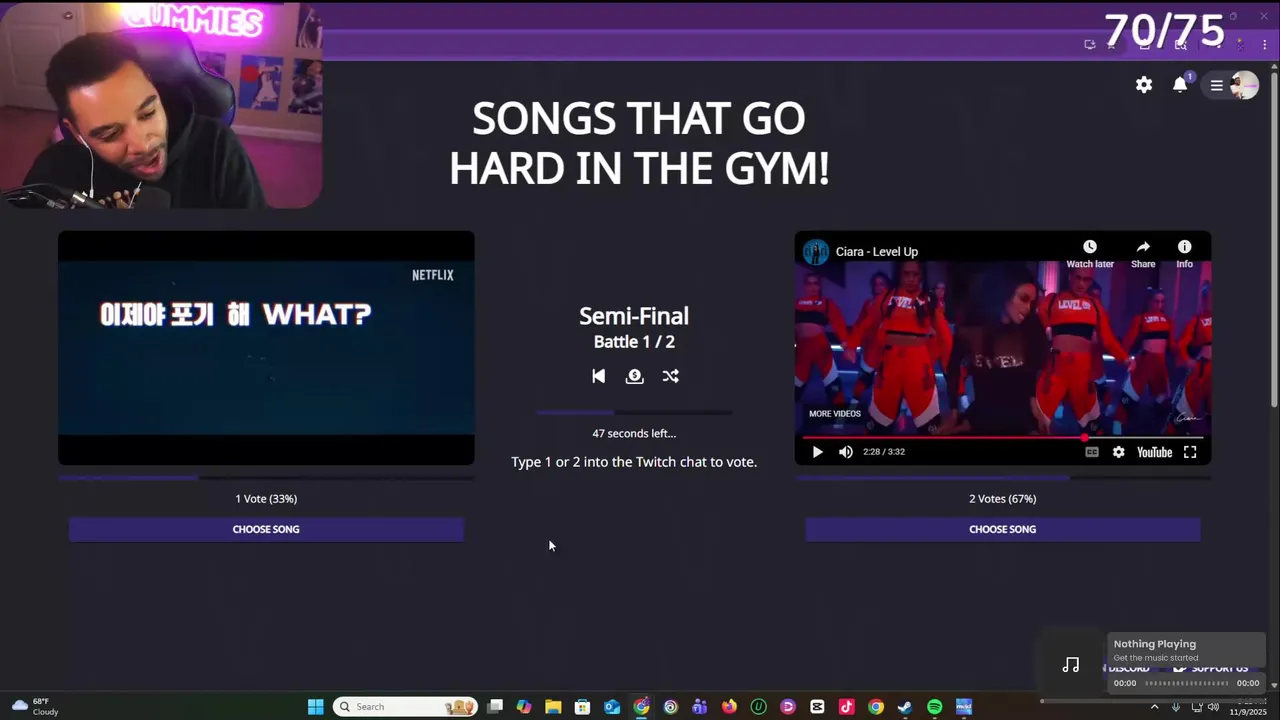
Task: Click the shuffle icon under Battle 1 / 2
Action: click(671, 376)
